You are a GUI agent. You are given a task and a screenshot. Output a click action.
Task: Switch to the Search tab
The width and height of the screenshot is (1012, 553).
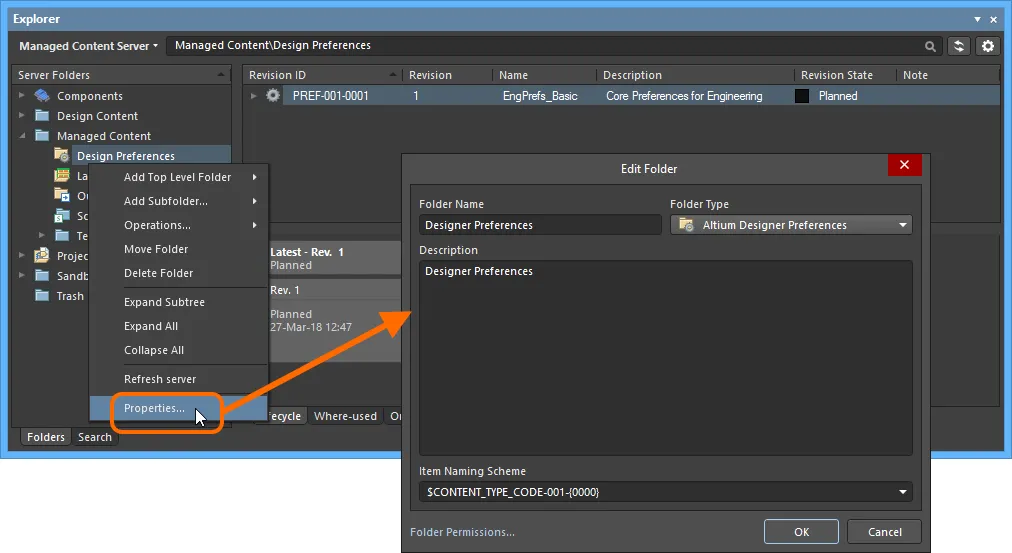tap(95, 437)
